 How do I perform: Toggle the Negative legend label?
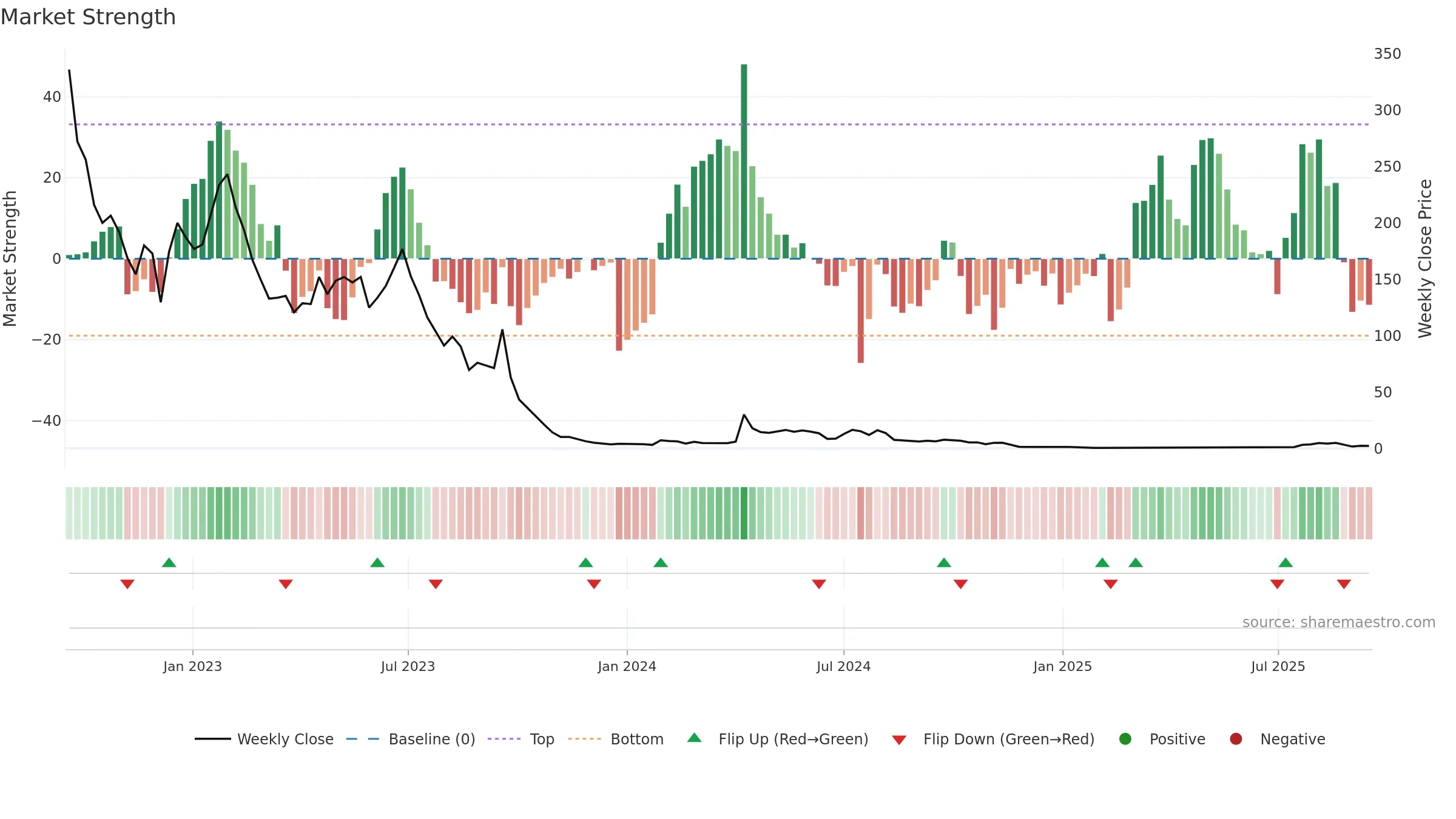(1293, 740)
